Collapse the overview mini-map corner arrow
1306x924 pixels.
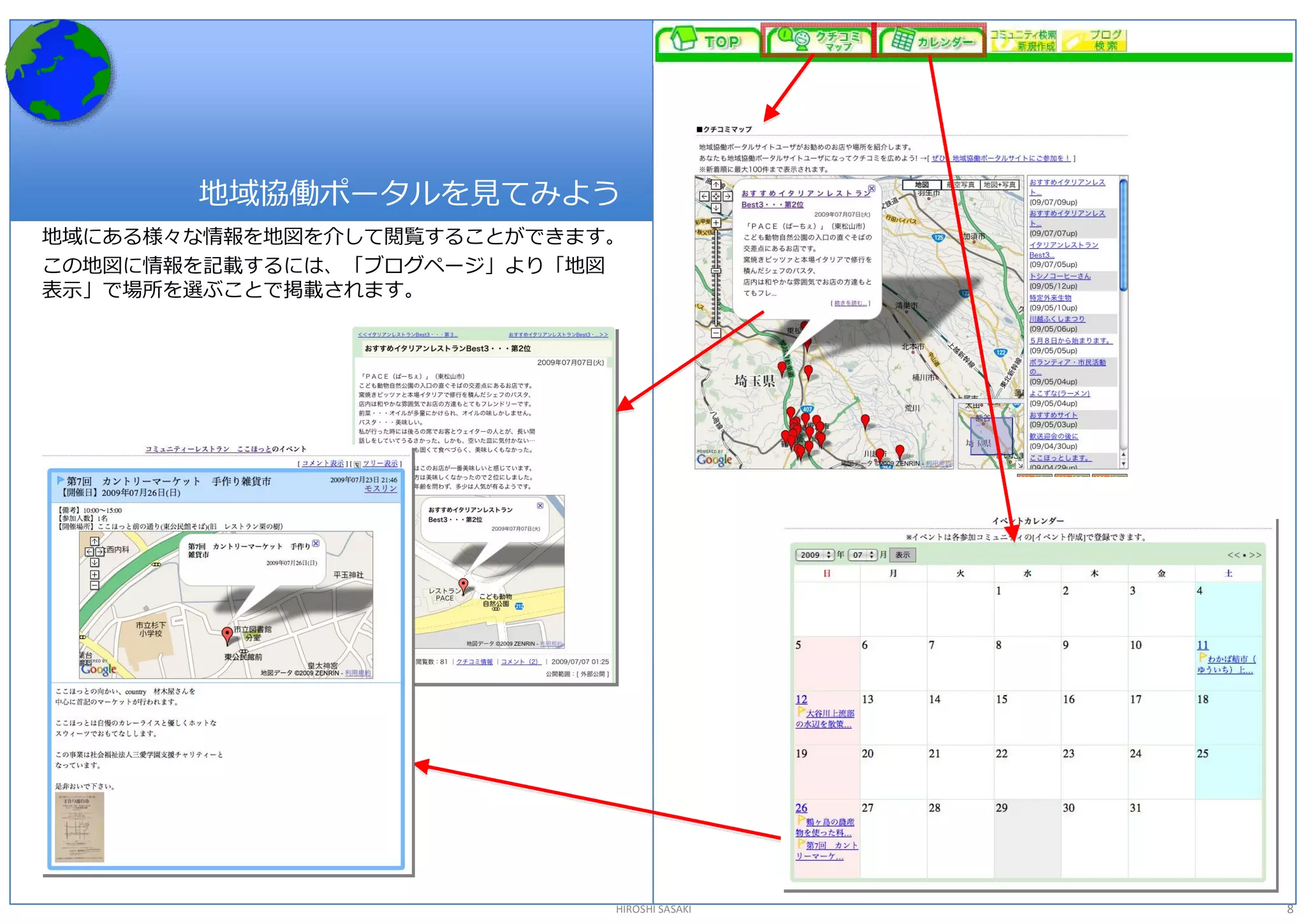1020,465
